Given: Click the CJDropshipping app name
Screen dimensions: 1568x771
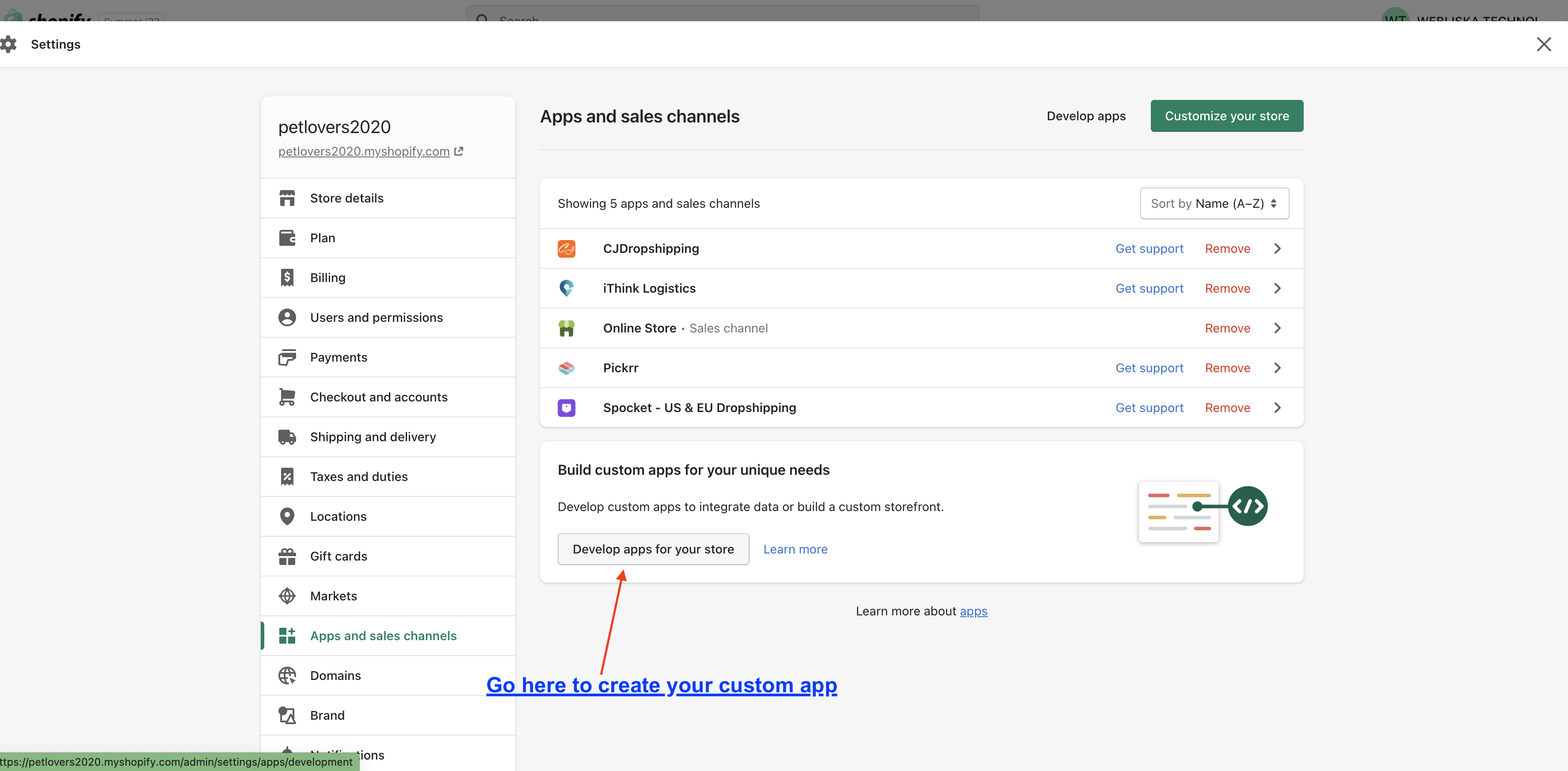Looking at the screenshot, I should (x=651, y=248).
